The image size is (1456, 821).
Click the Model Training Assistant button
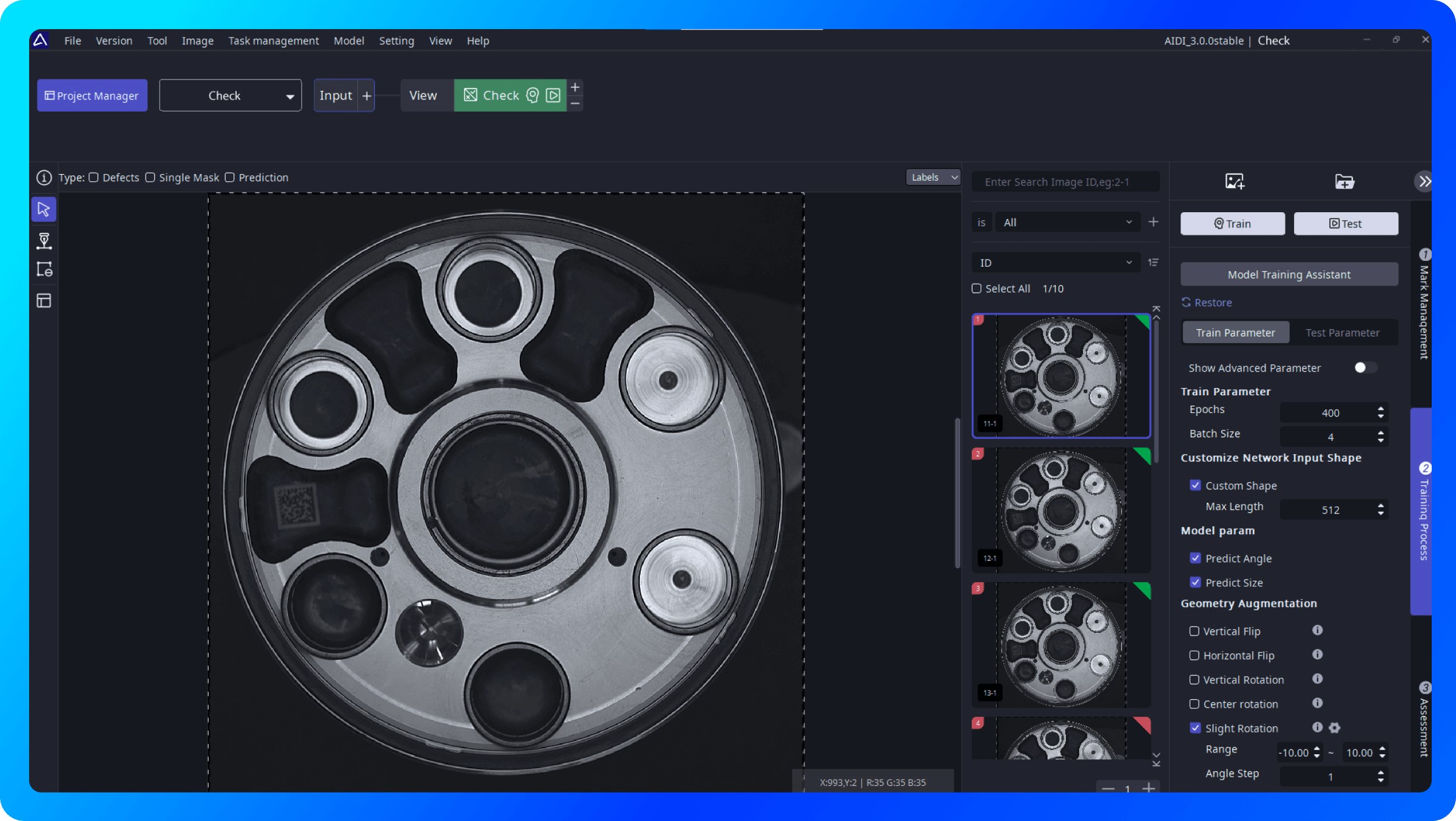click(1289, 275)
